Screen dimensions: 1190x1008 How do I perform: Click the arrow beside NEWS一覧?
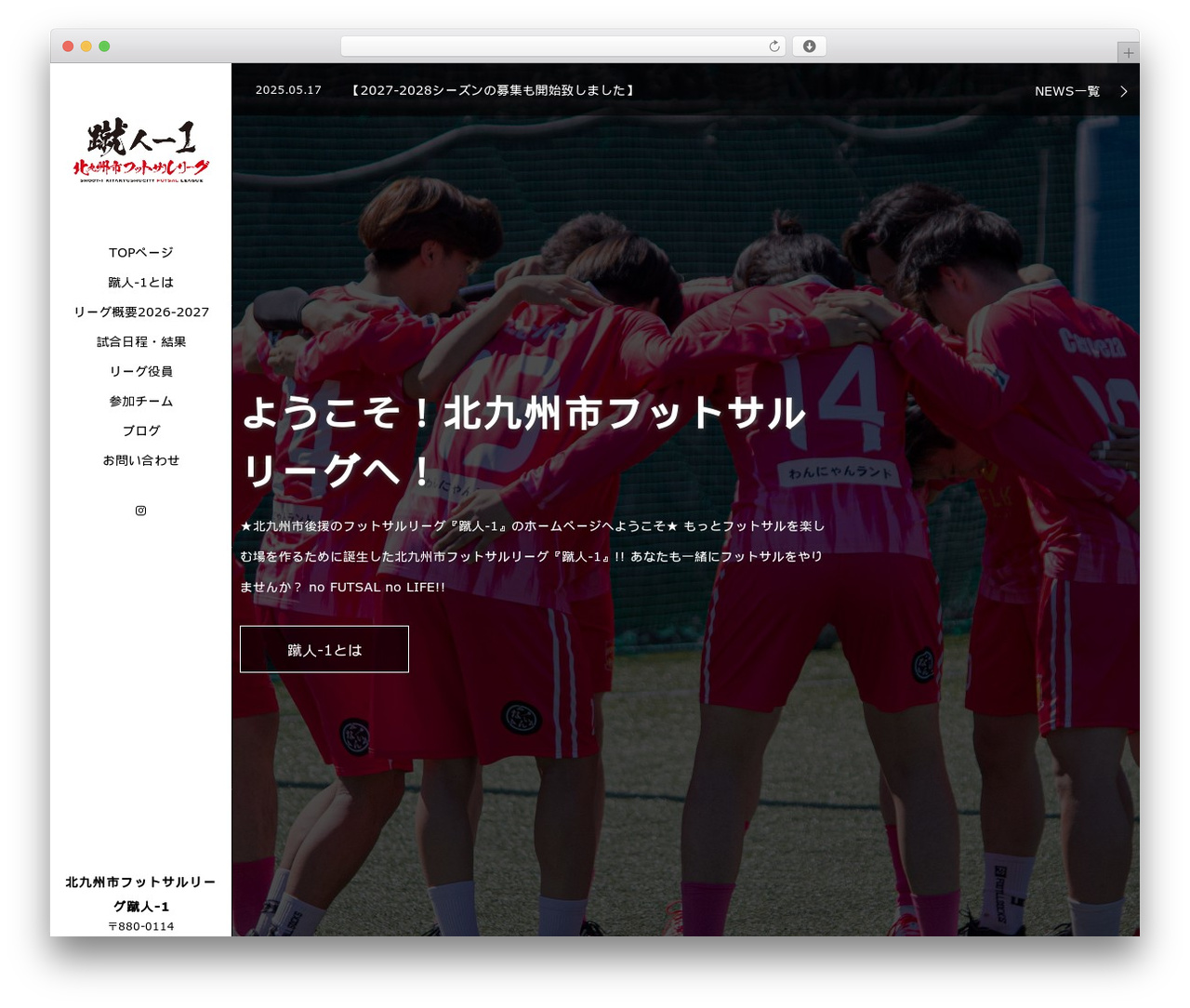click(x=1123, y=91)
